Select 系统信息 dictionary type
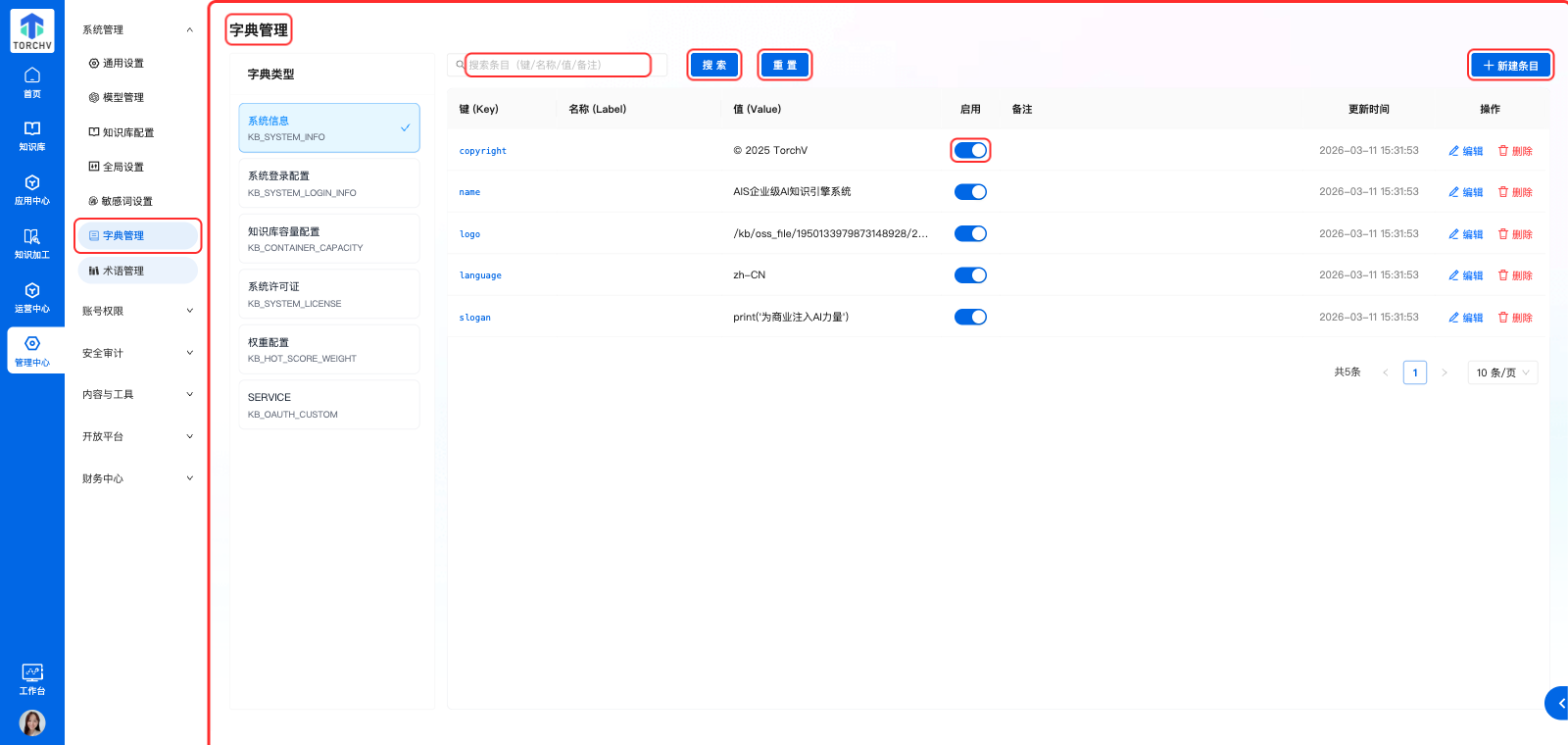The height and width of the screenshot is (745, 1568). coord(329,127)
